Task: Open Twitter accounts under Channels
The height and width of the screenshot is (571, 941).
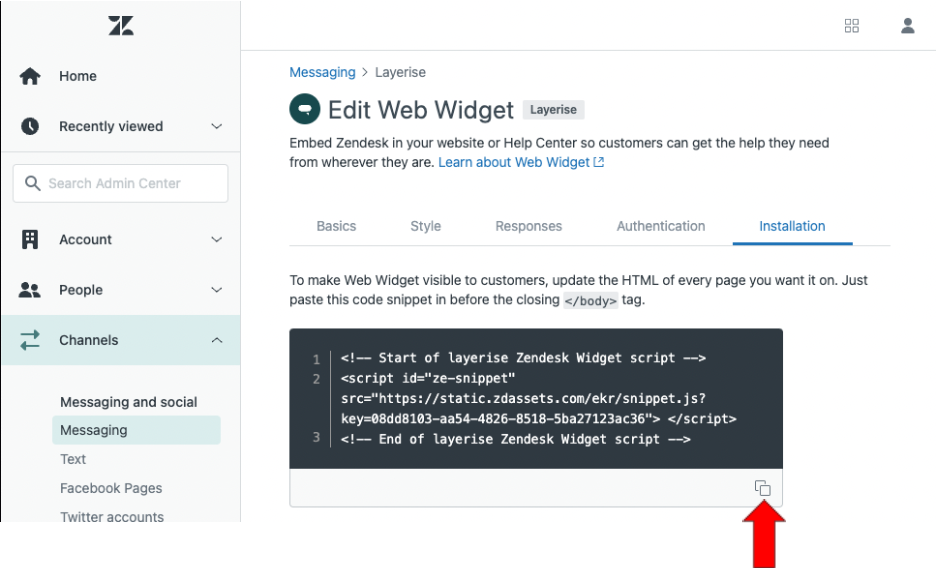Action: tap(112, 516)
